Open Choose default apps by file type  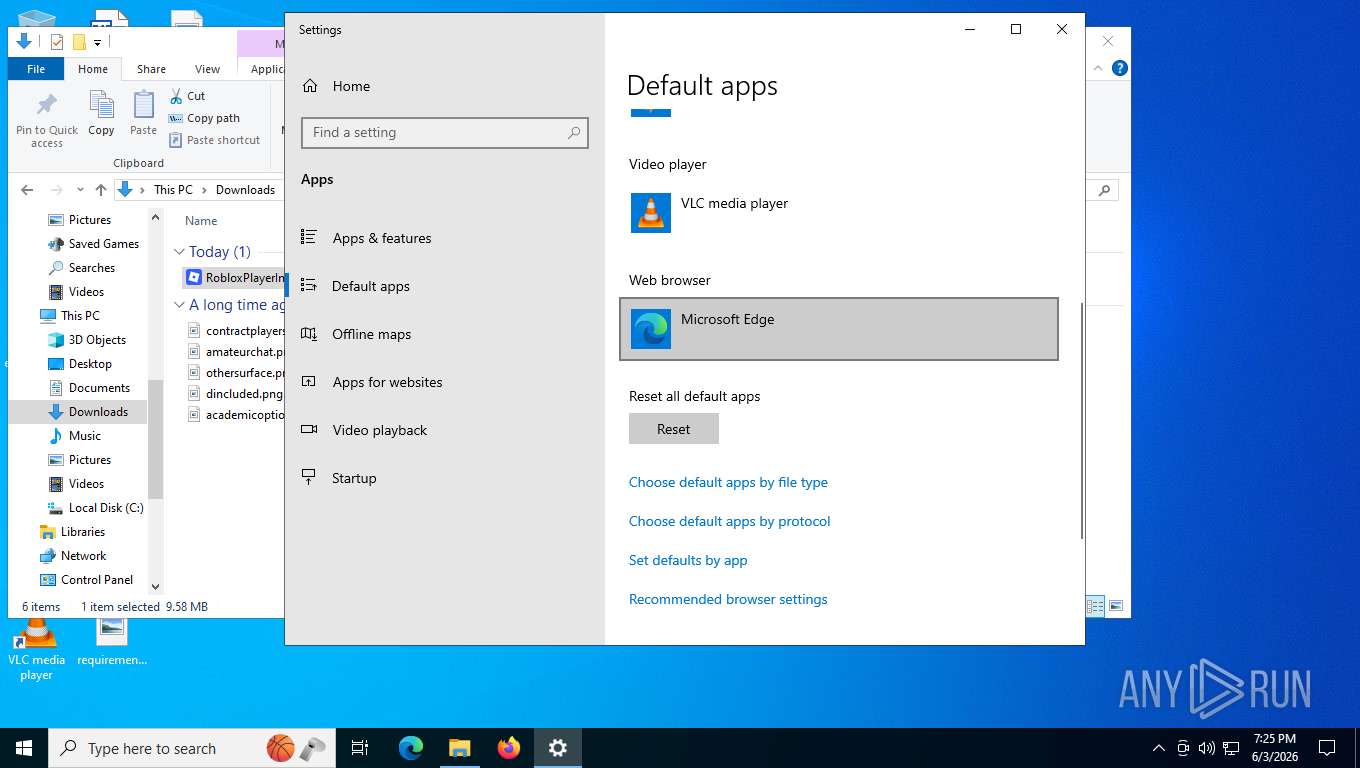tap(728, 482)
